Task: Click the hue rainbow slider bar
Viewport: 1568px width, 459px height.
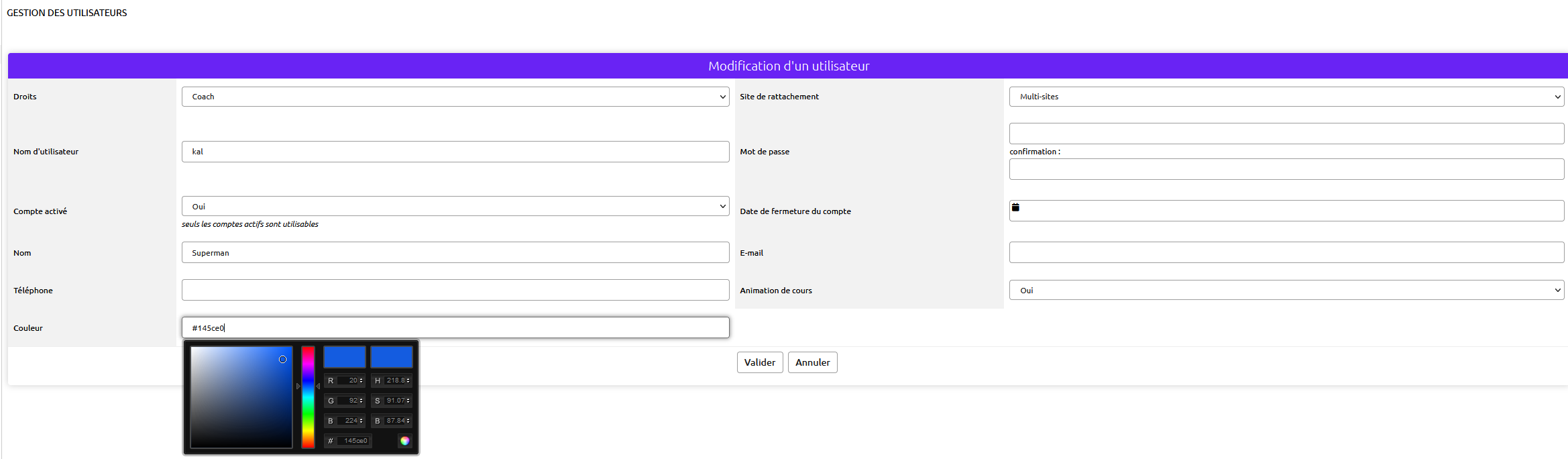Action: (x=308, y=397)
